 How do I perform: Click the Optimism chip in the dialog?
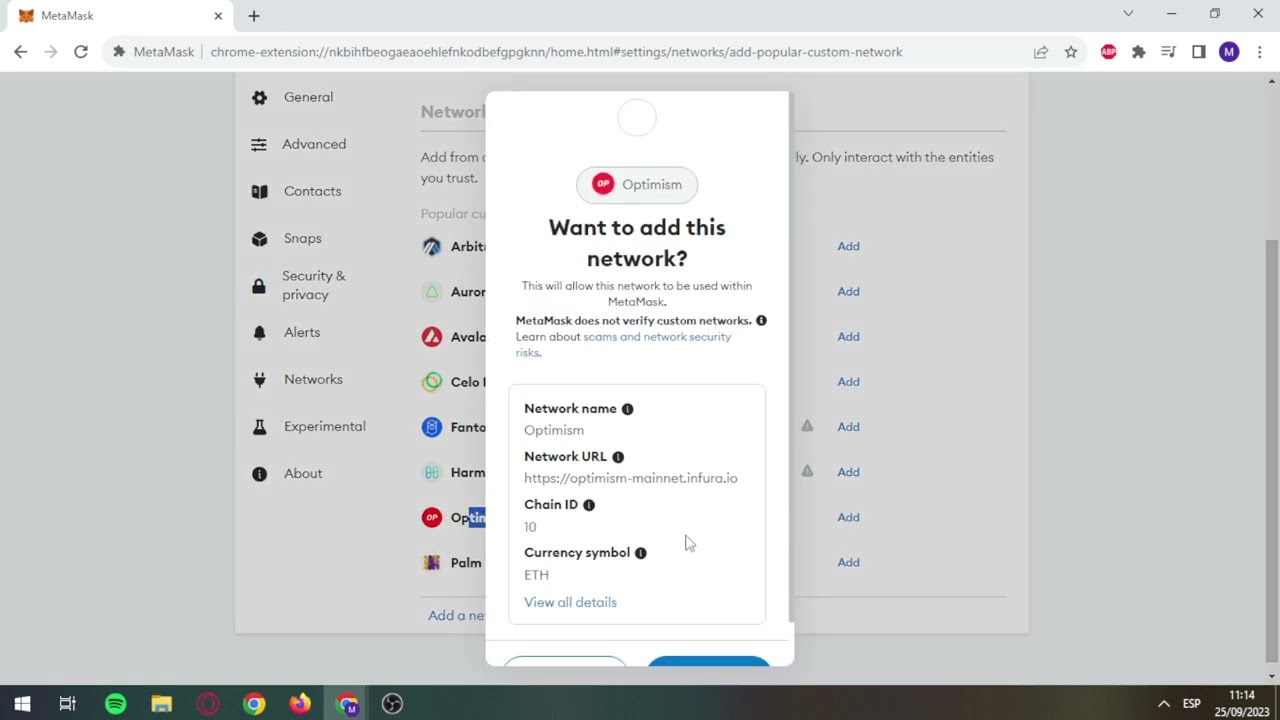coord(637,184)
